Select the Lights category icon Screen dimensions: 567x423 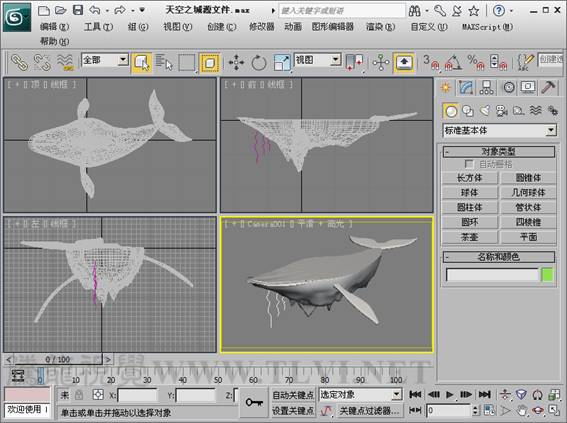click(485, 111)
